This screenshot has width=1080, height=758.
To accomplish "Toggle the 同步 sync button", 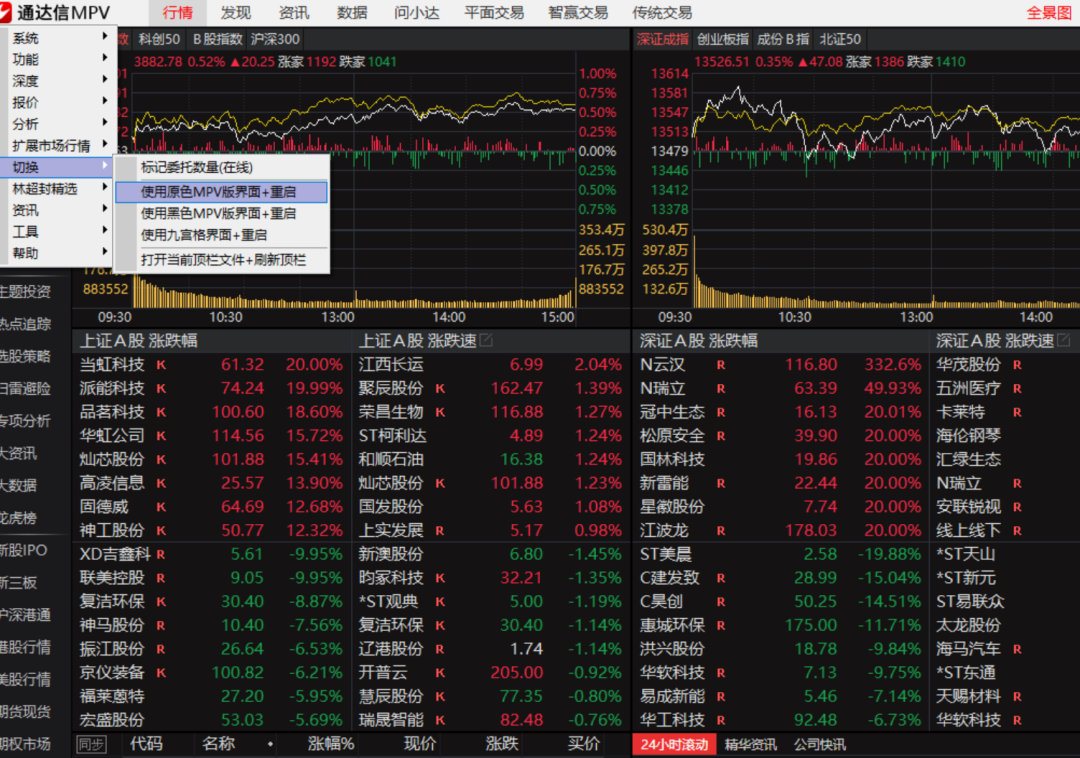I will (91, 744).
